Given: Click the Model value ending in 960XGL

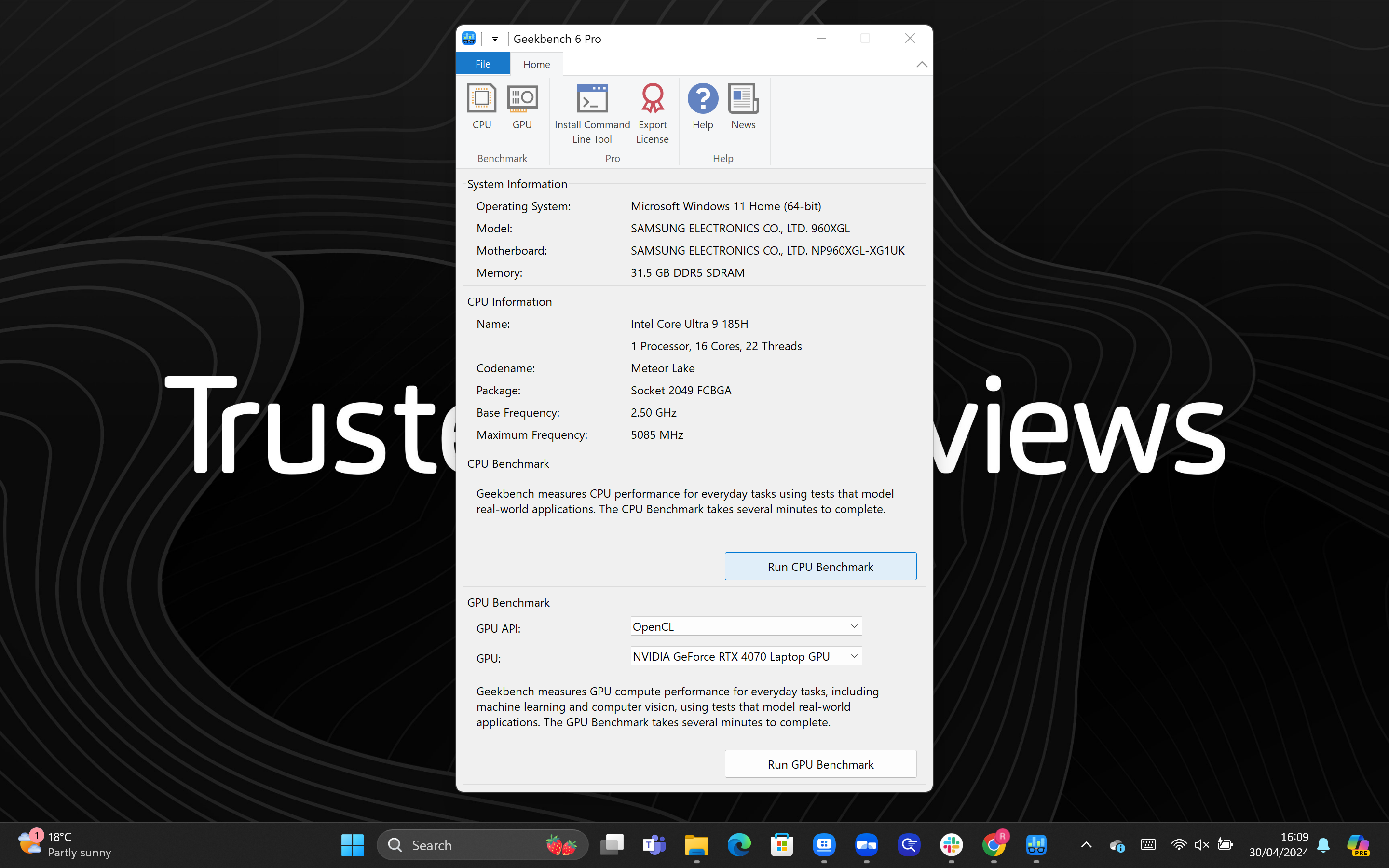Looking at the screenshot, I should pos(740,229).
